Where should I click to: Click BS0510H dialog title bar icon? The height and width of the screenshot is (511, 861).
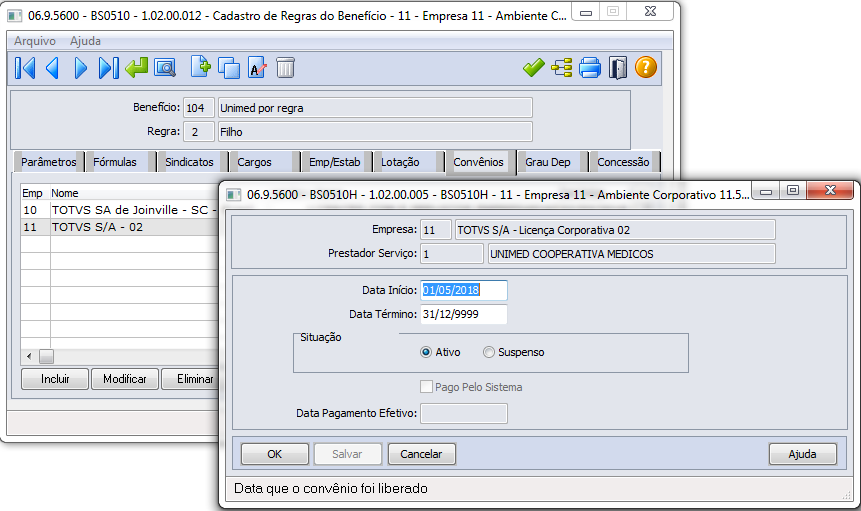point(234,195)
